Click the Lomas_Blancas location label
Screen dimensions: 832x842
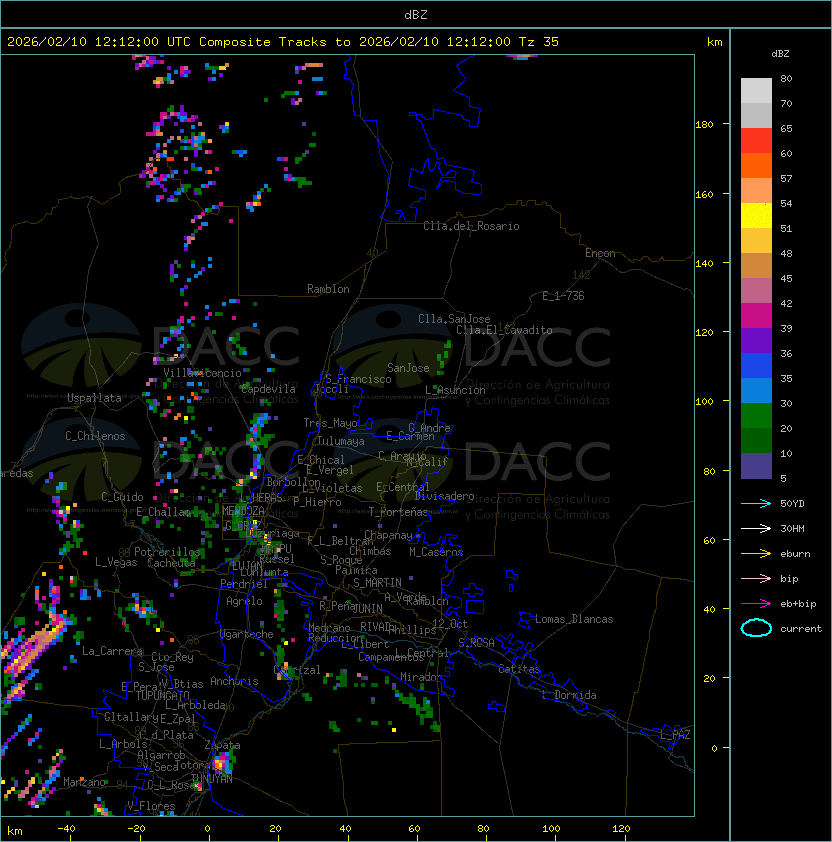pyautogui.click(x=574, y=619)
